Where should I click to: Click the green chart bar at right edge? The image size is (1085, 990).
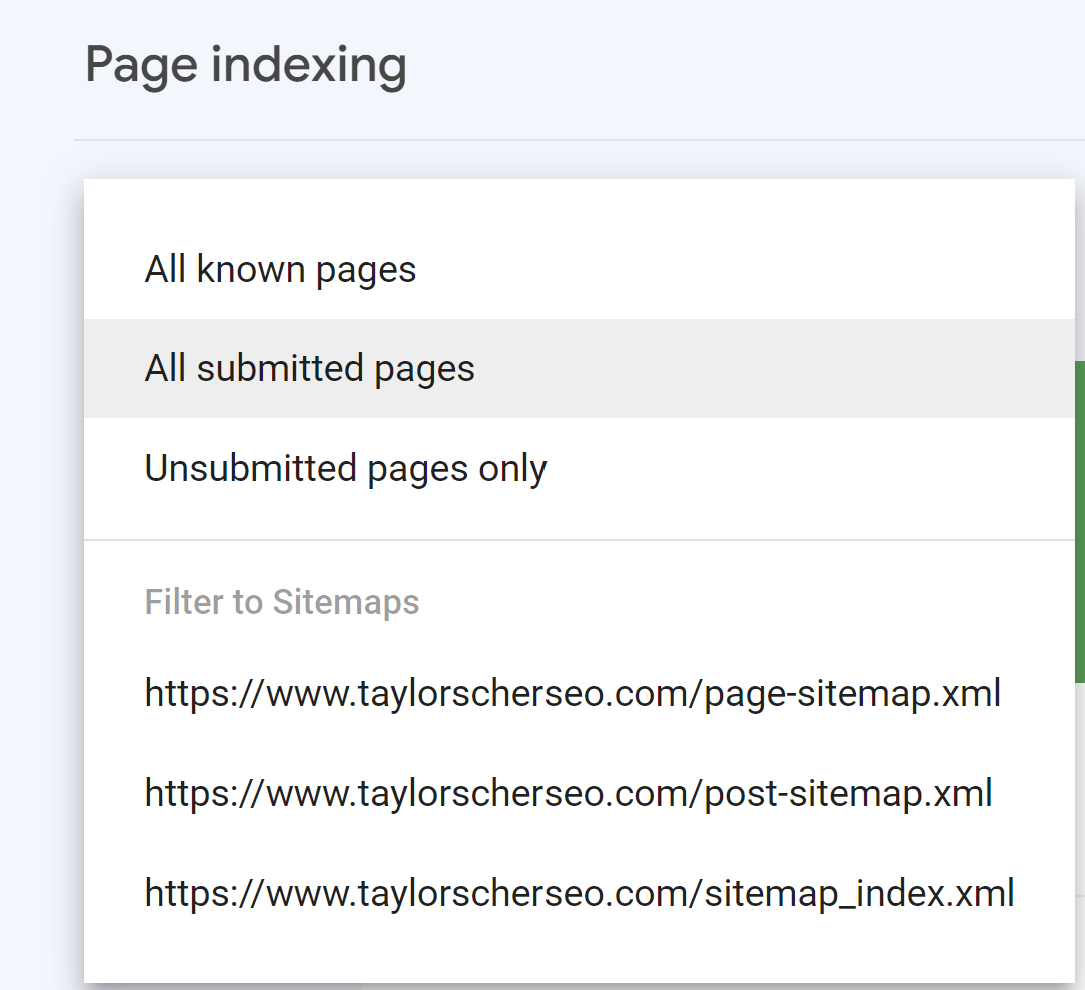point(1079,520)
